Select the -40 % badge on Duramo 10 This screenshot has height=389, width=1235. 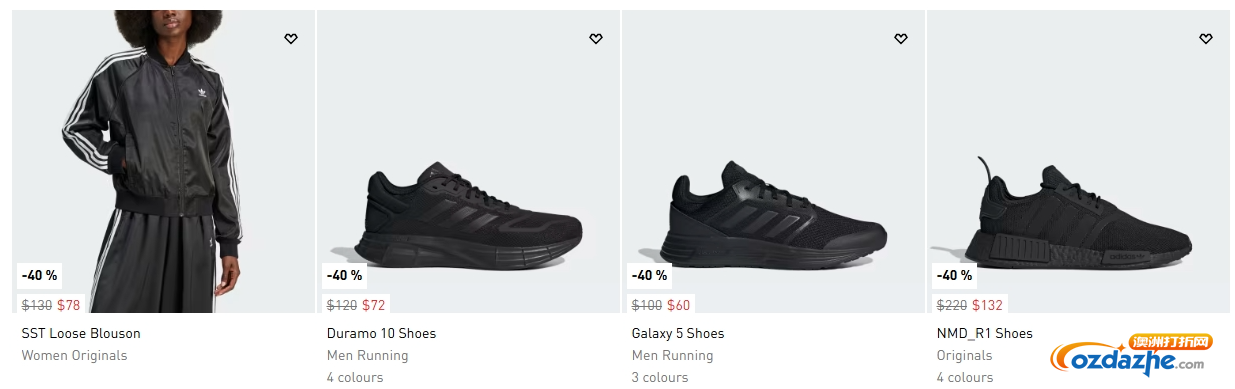pyautogui.click(x=345, y=275)
